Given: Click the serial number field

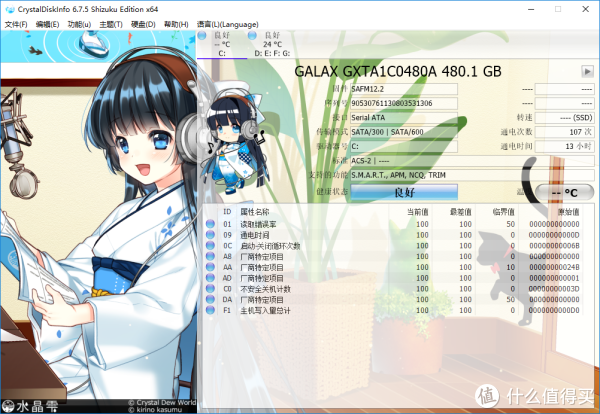Looking at the screenshot, I should [404, 103].
